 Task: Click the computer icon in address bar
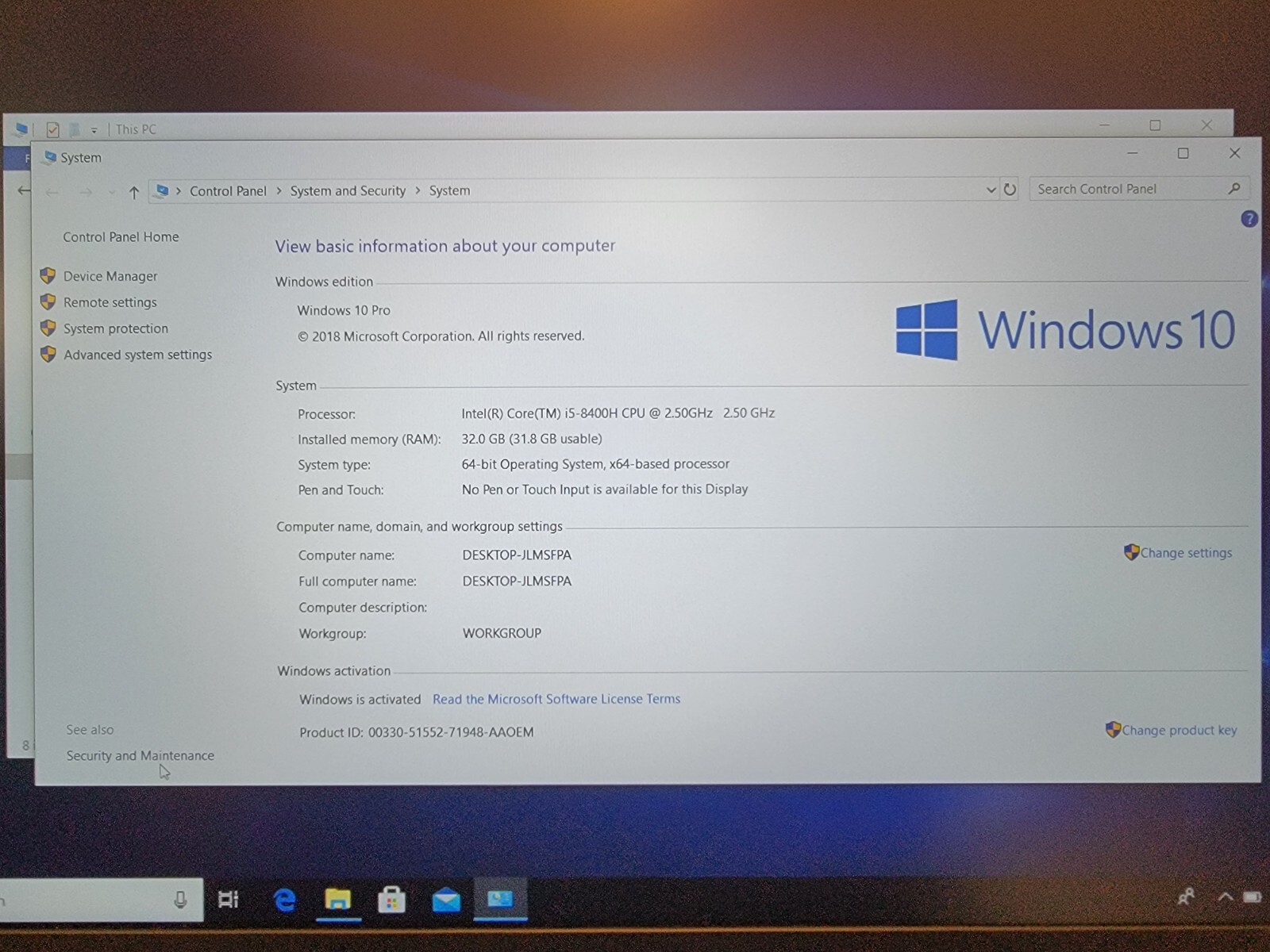(163, 190)
